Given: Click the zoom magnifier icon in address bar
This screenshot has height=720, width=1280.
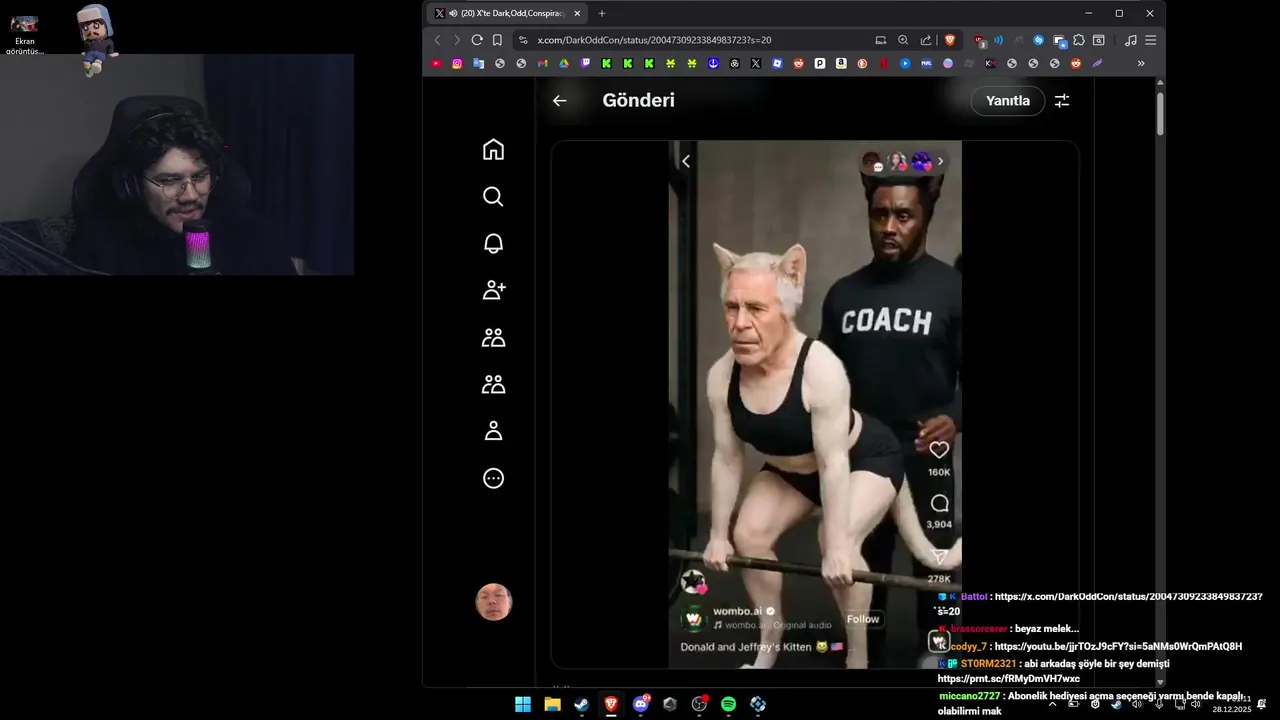Looking at the screenshot, I should click(903, 40).
